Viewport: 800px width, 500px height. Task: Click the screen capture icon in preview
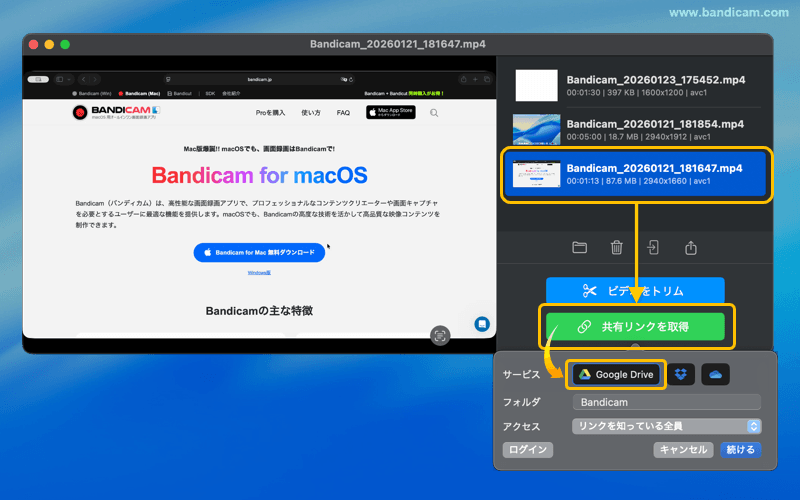[x=440, y=336]
